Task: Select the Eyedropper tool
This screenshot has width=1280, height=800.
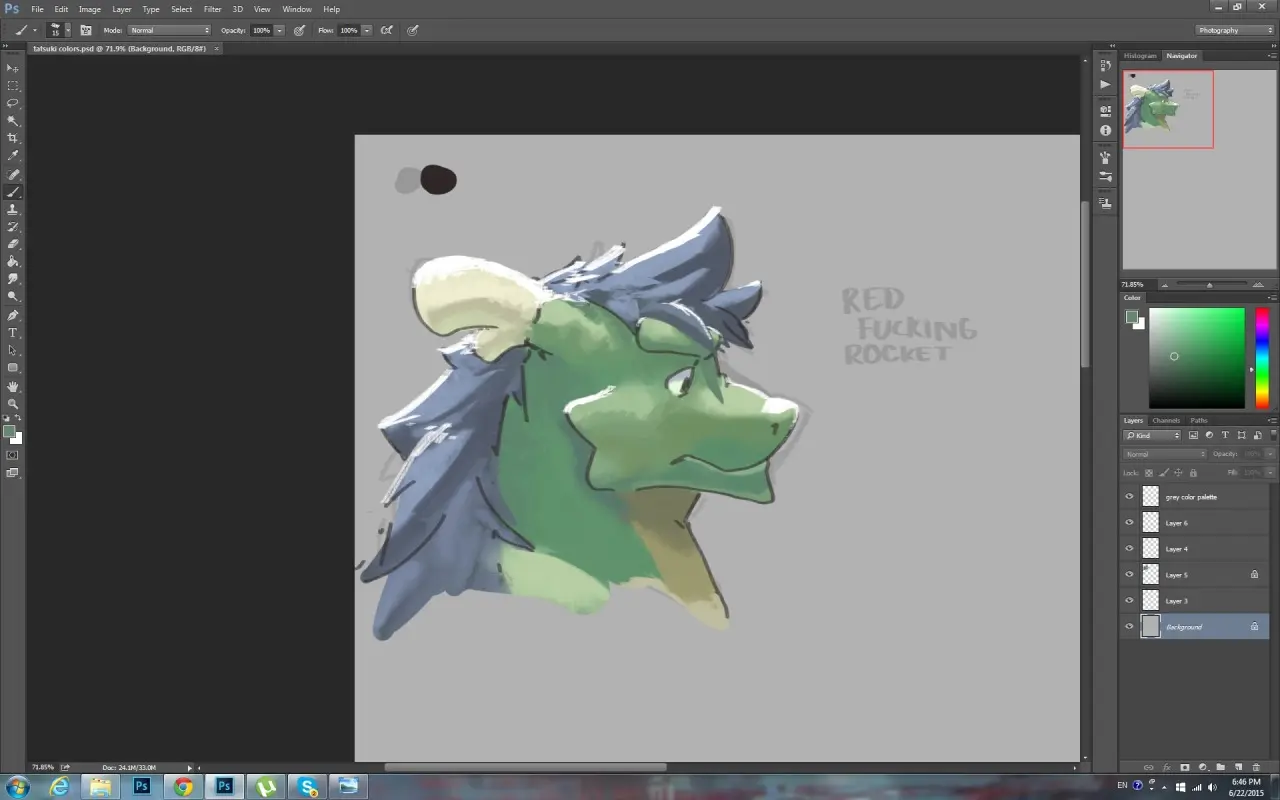Action: coord(13,156)
